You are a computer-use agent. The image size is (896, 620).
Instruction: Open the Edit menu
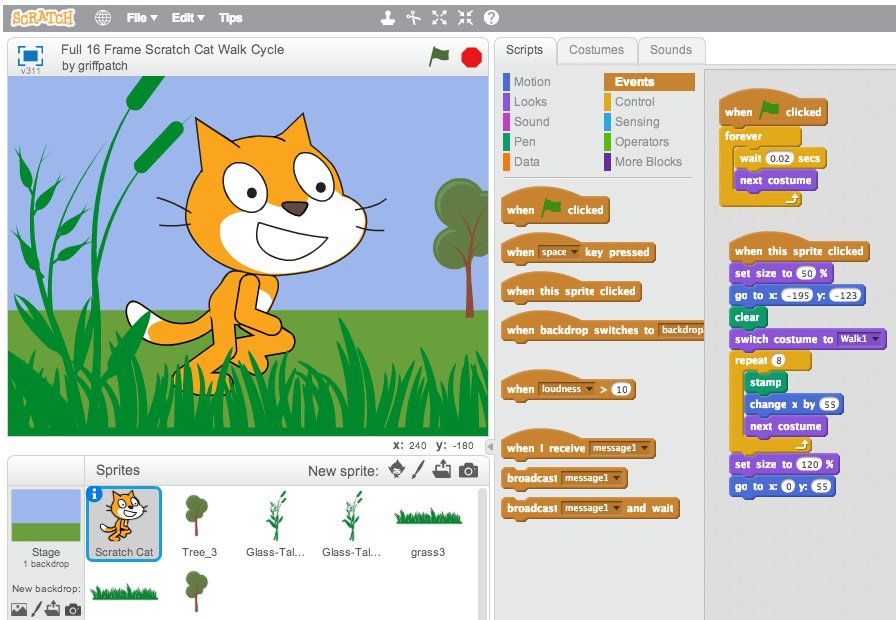tap(188, 18)
